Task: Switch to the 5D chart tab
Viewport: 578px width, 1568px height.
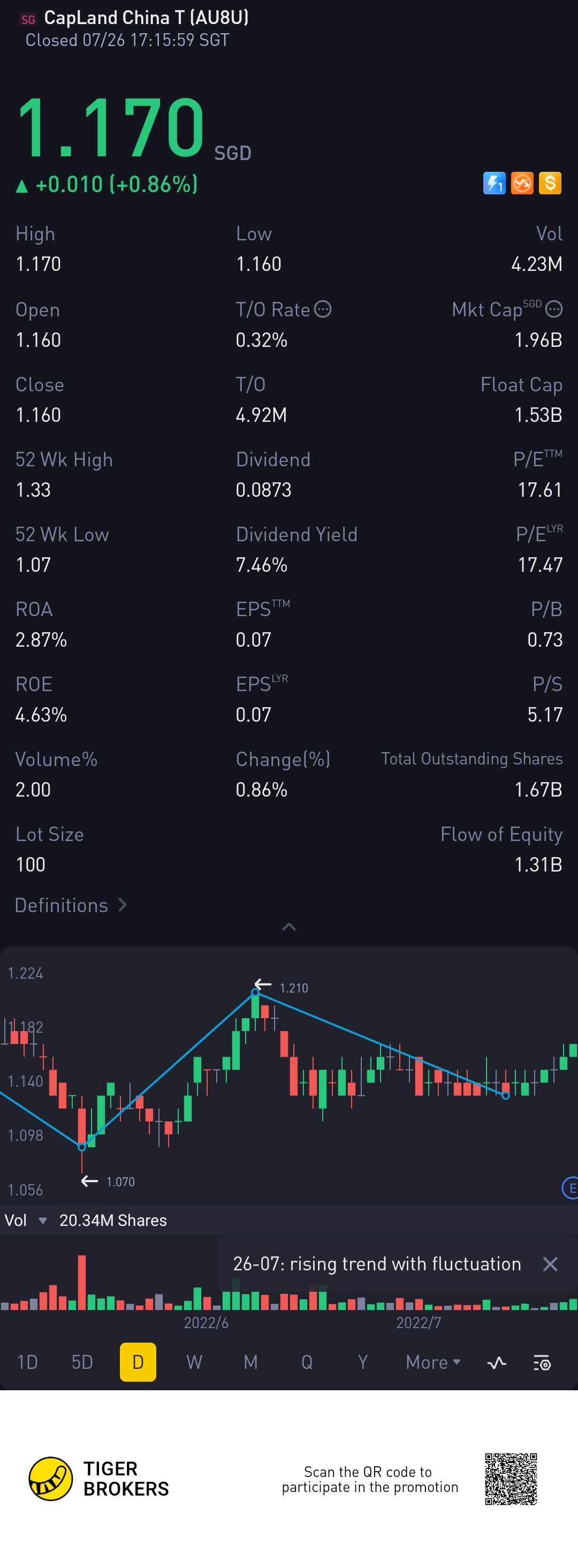Action: [x=82, y=1362]
